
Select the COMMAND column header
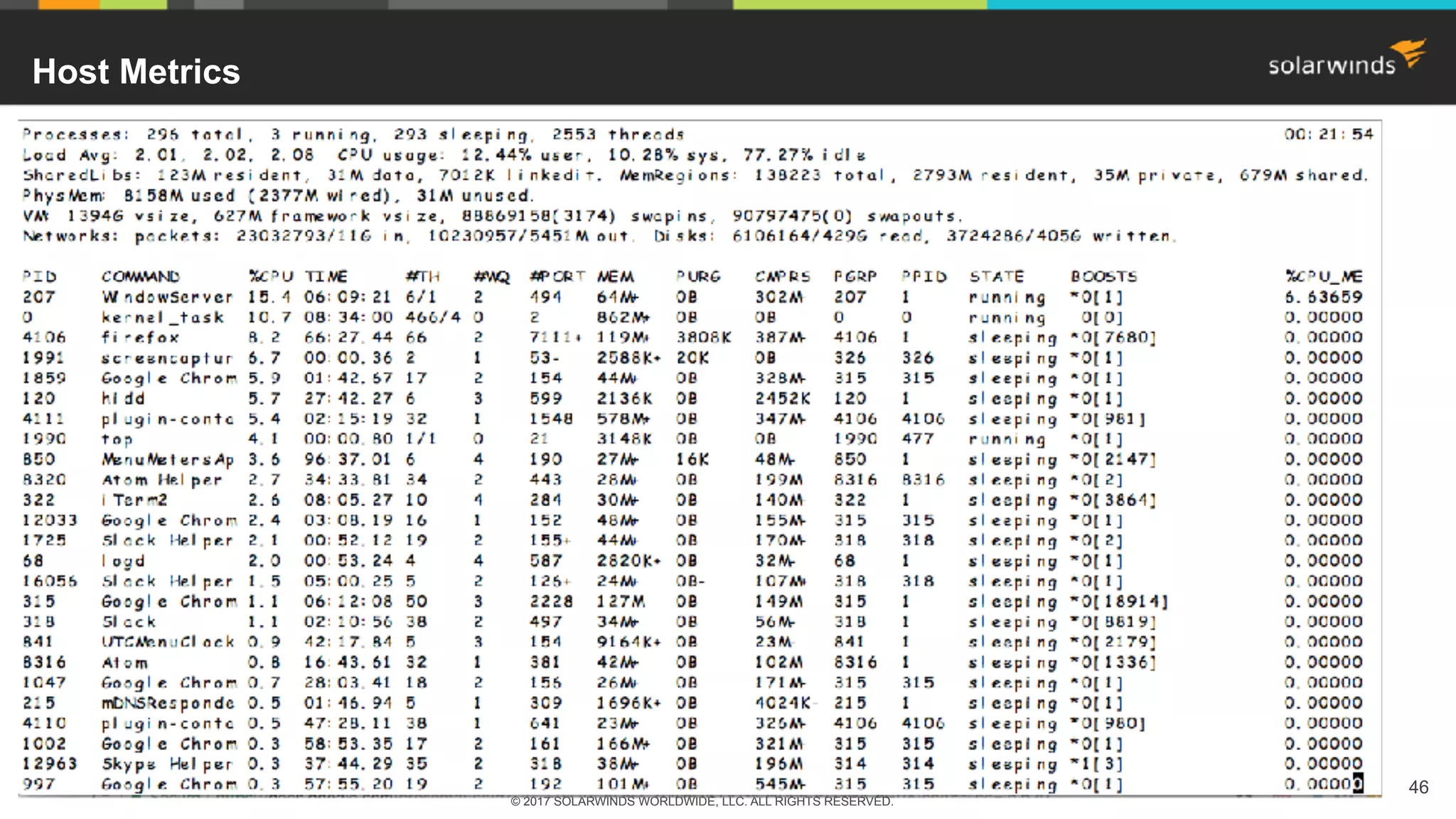(x=141, y=277)
